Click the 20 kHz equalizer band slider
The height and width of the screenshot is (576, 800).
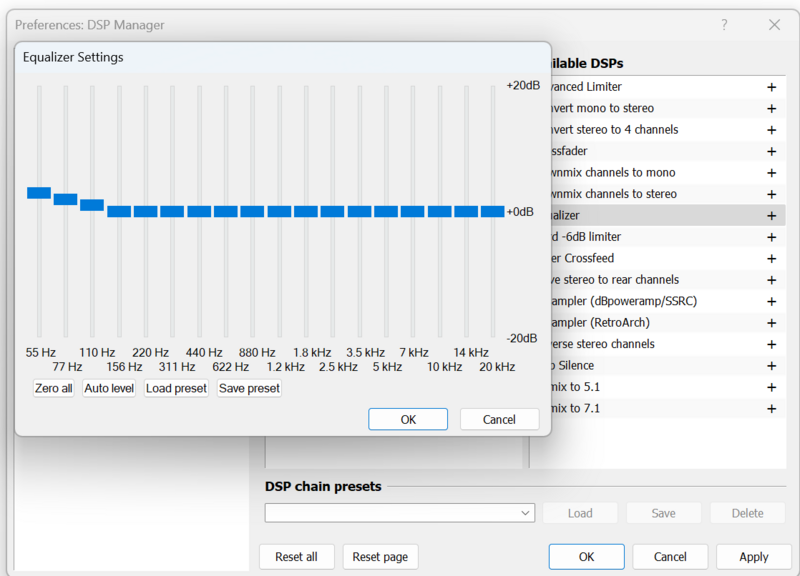493,211
